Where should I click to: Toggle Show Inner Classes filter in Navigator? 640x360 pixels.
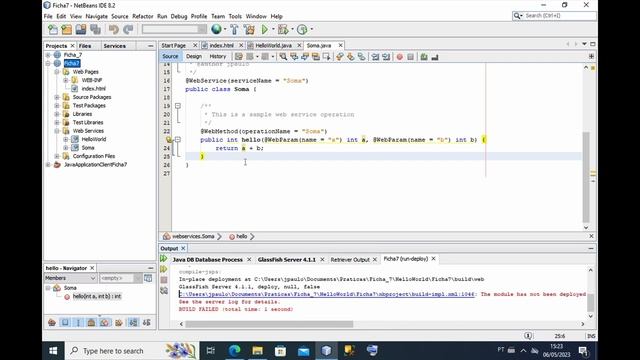104,322
